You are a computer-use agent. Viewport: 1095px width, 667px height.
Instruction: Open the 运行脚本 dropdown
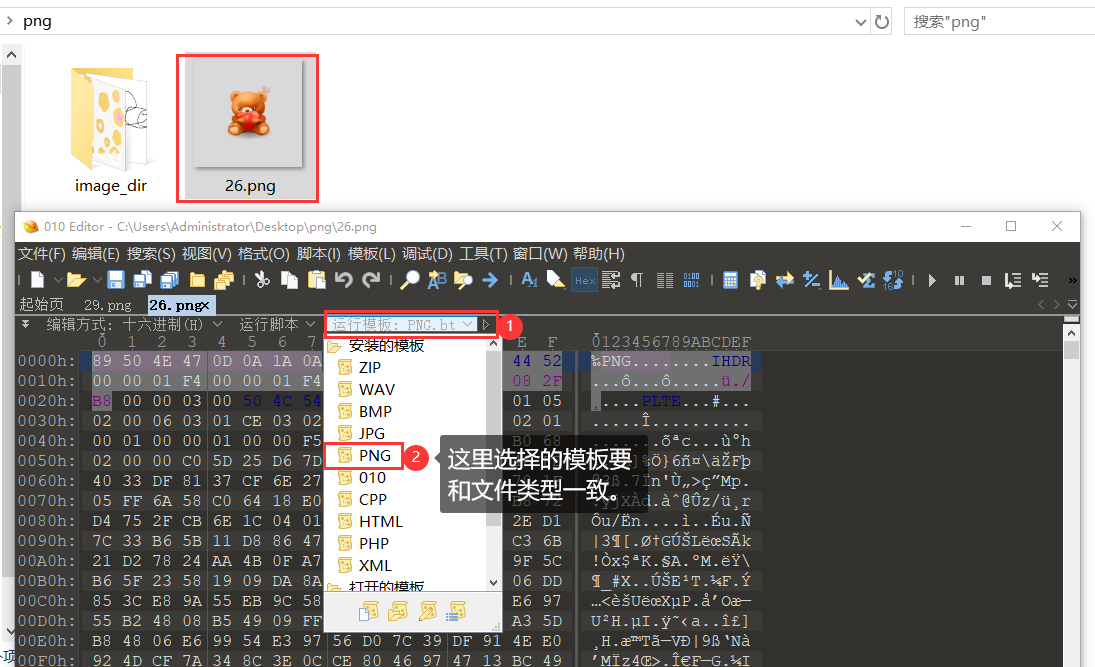click(x=277, y=324)
